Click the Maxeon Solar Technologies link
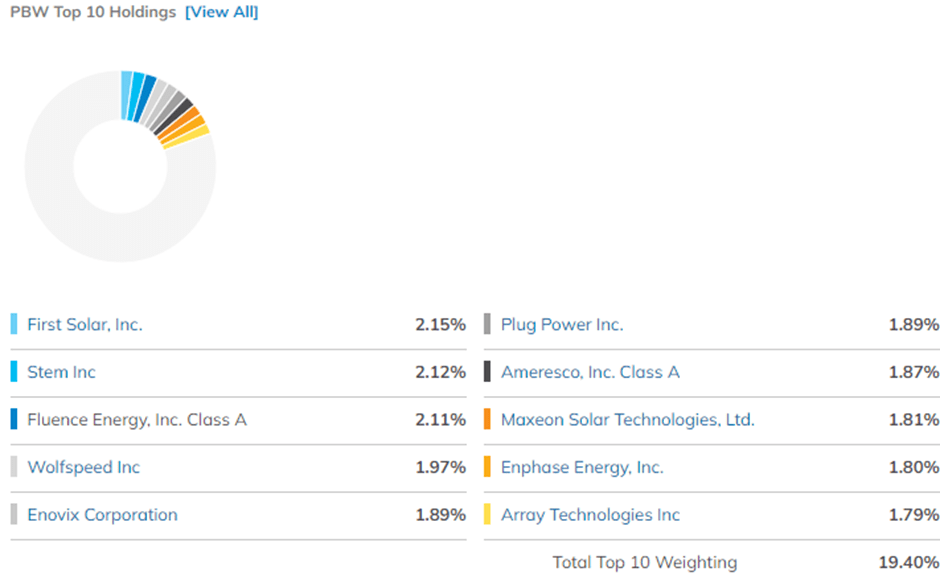This screenshot has height=580, width=940. 627,420
